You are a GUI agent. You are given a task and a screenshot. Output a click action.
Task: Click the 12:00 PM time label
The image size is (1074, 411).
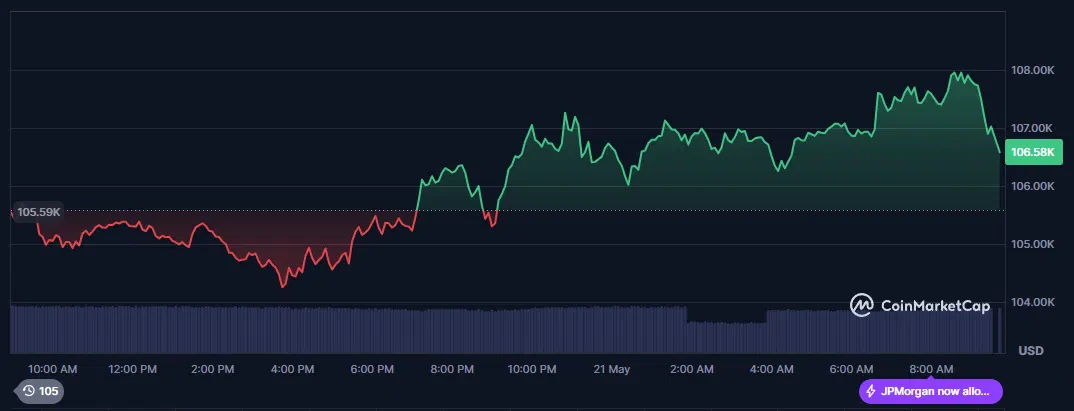click(133, 369)
